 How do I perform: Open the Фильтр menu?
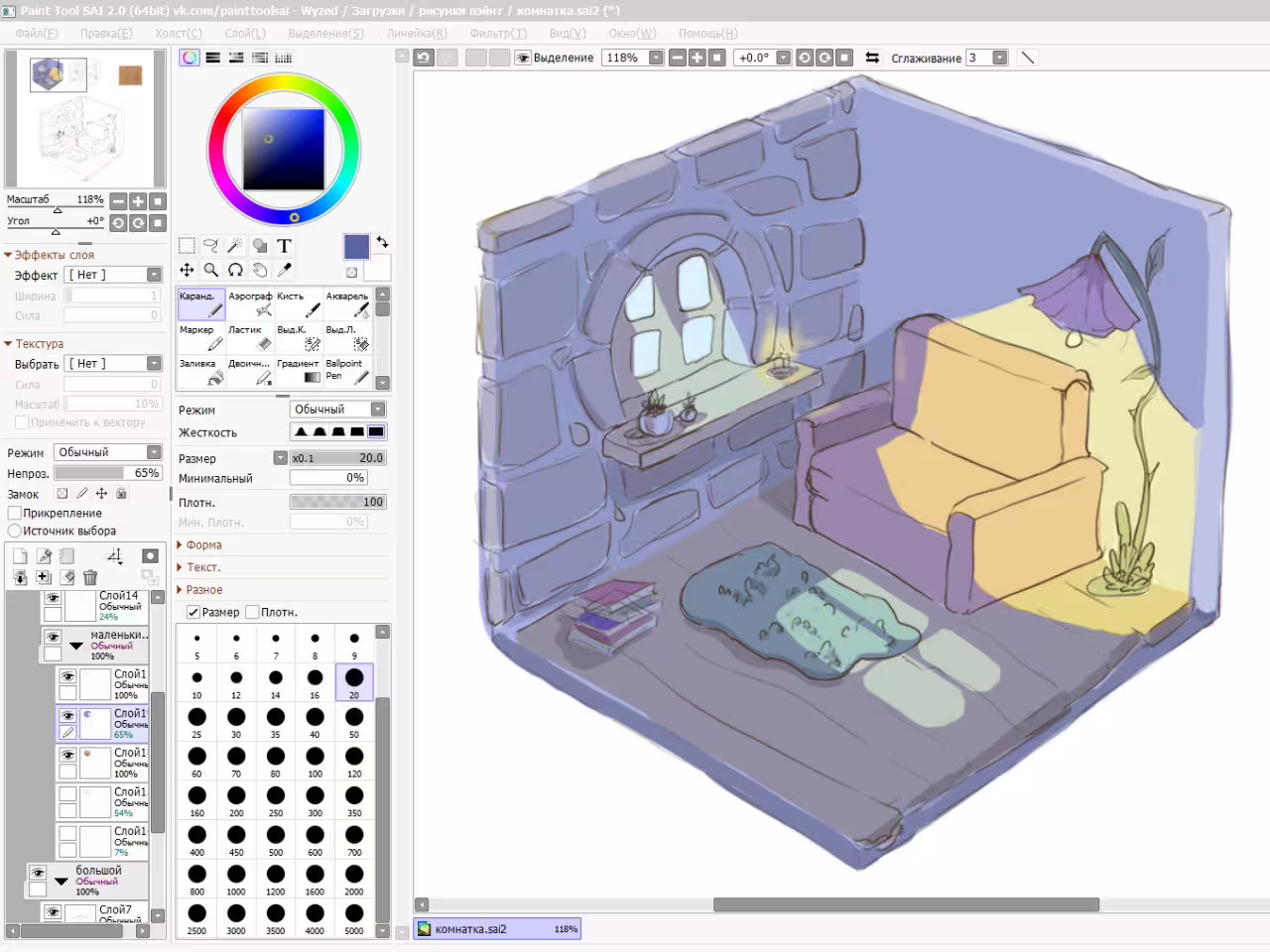498,33
